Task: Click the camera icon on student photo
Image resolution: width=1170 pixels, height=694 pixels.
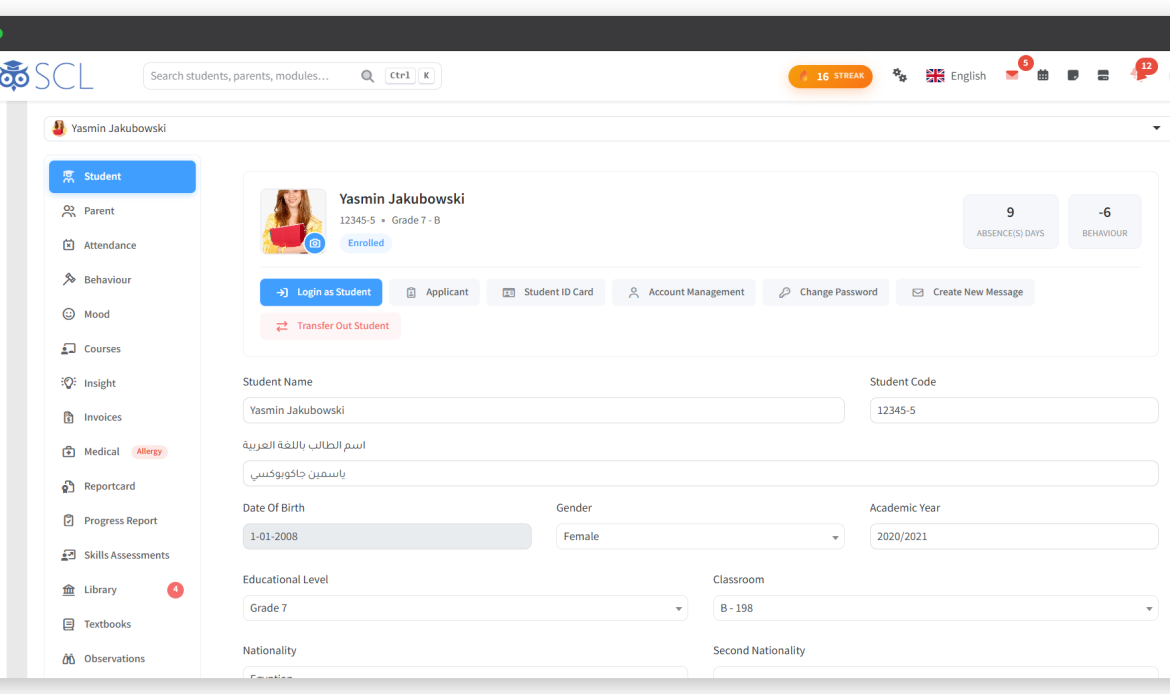Action: pyautogui.click(x=315, y=243)
